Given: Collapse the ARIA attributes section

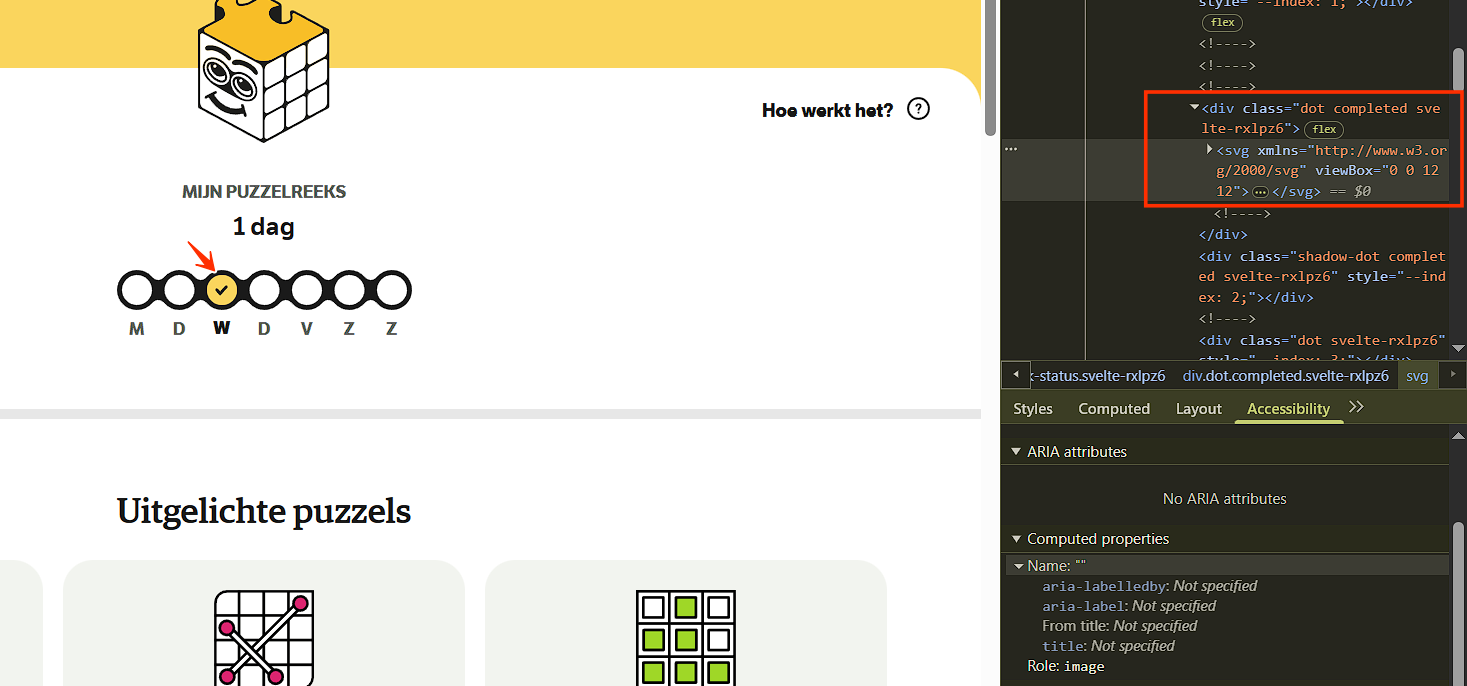Looking at the screenshot, I should (1017, 452).
